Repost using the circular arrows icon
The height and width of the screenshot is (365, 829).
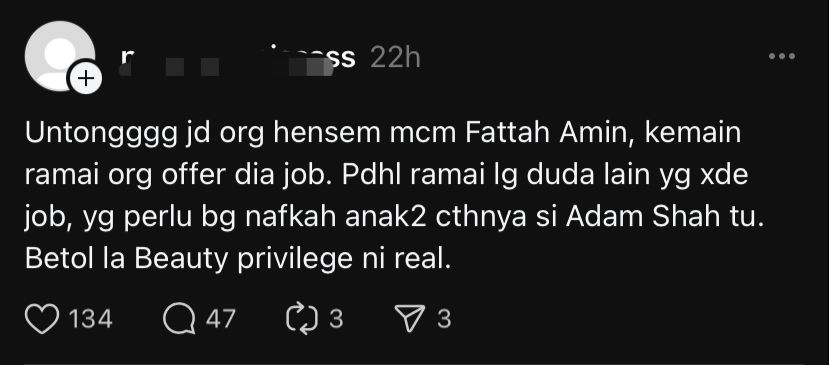(x=302, y=319)
